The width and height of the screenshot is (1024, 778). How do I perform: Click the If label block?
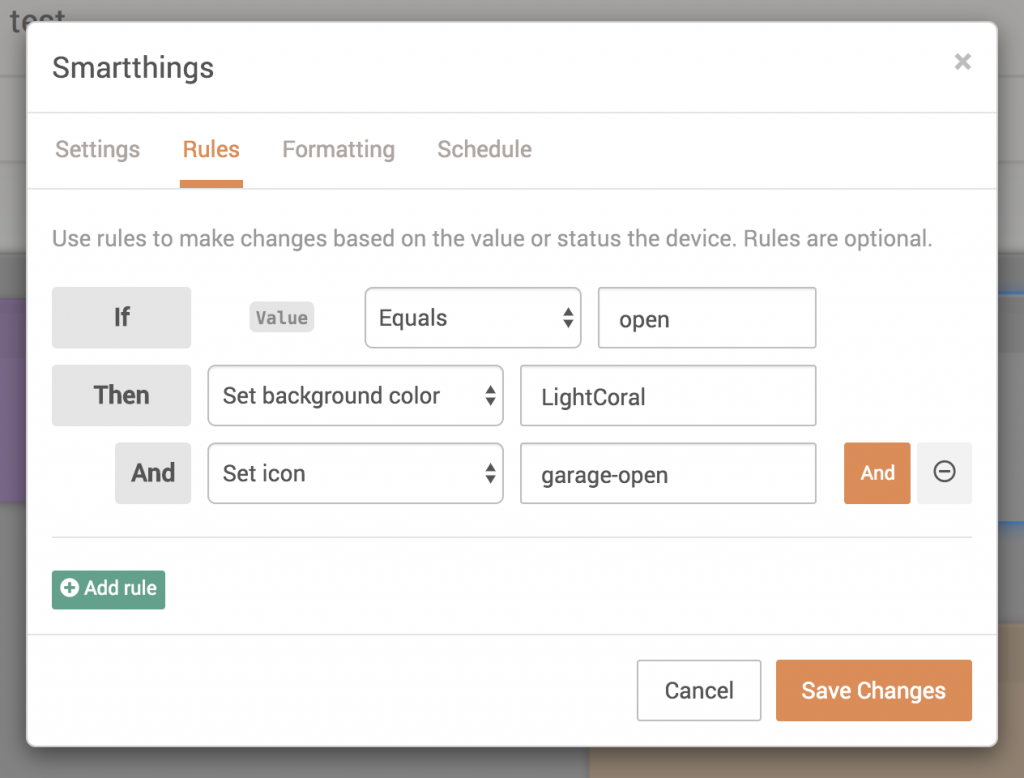121,317
